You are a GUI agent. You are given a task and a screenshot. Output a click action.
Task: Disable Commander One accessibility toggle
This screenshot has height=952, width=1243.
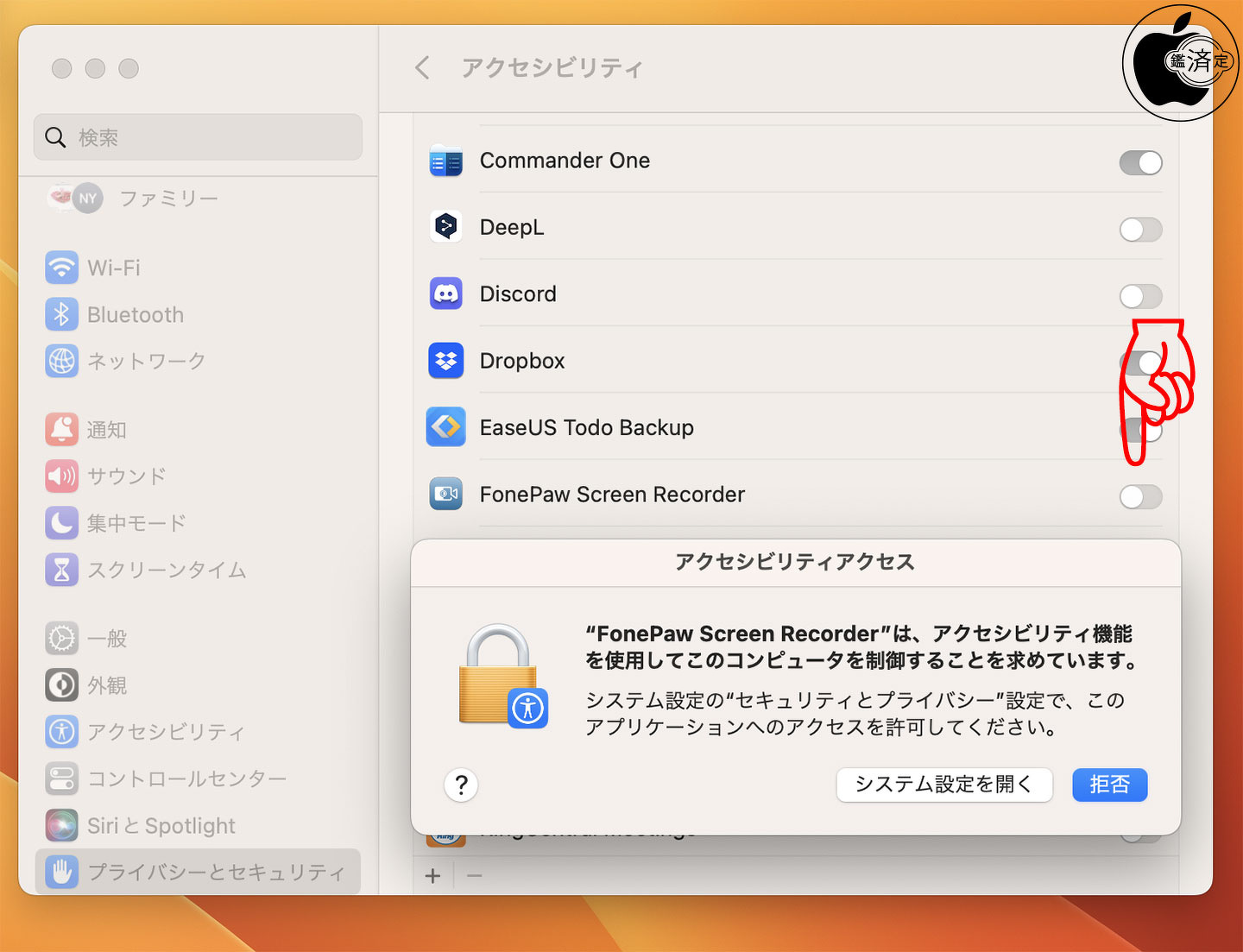click(1140, 162)
